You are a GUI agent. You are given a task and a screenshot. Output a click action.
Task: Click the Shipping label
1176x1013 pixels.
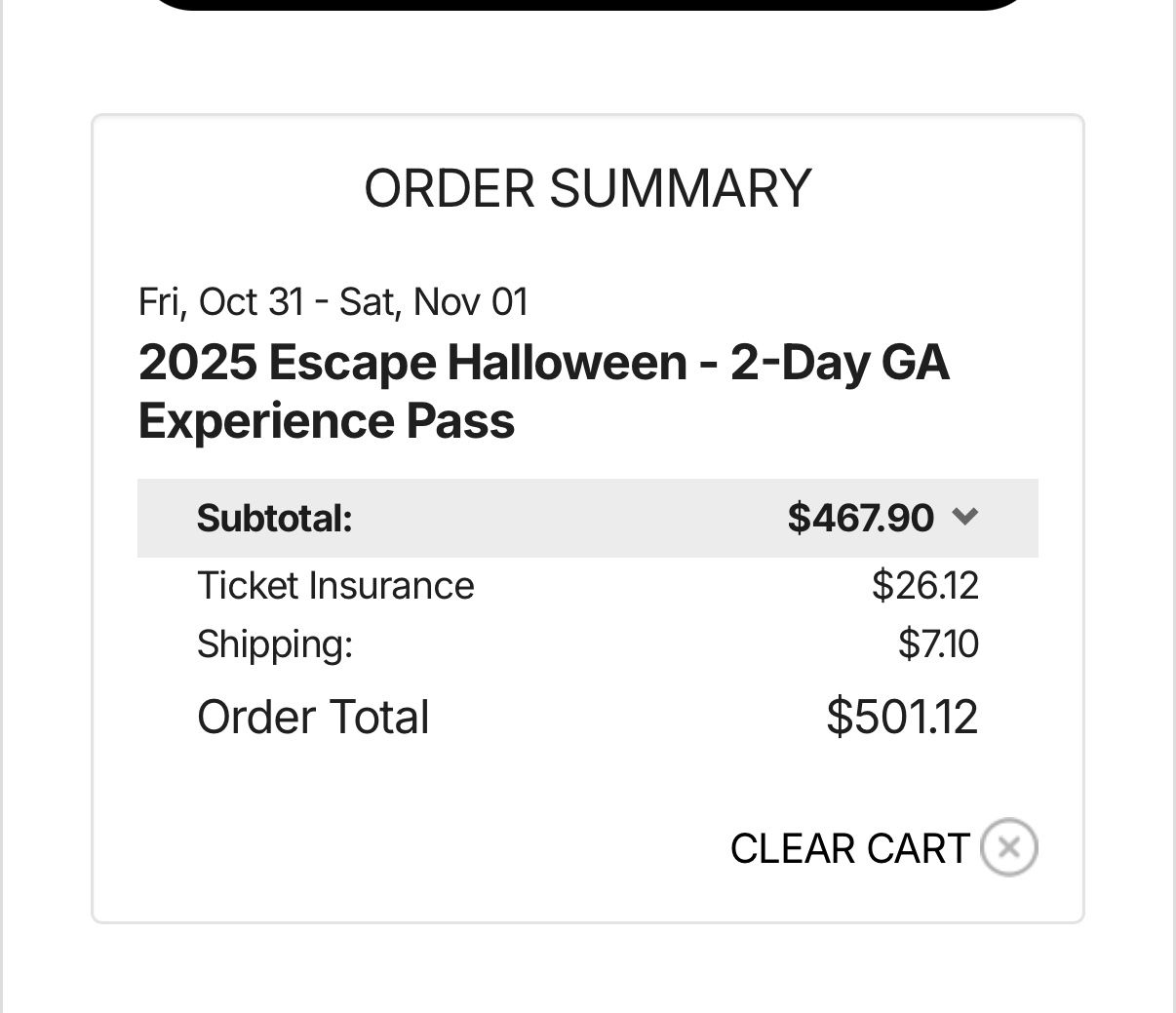point(274,644)
